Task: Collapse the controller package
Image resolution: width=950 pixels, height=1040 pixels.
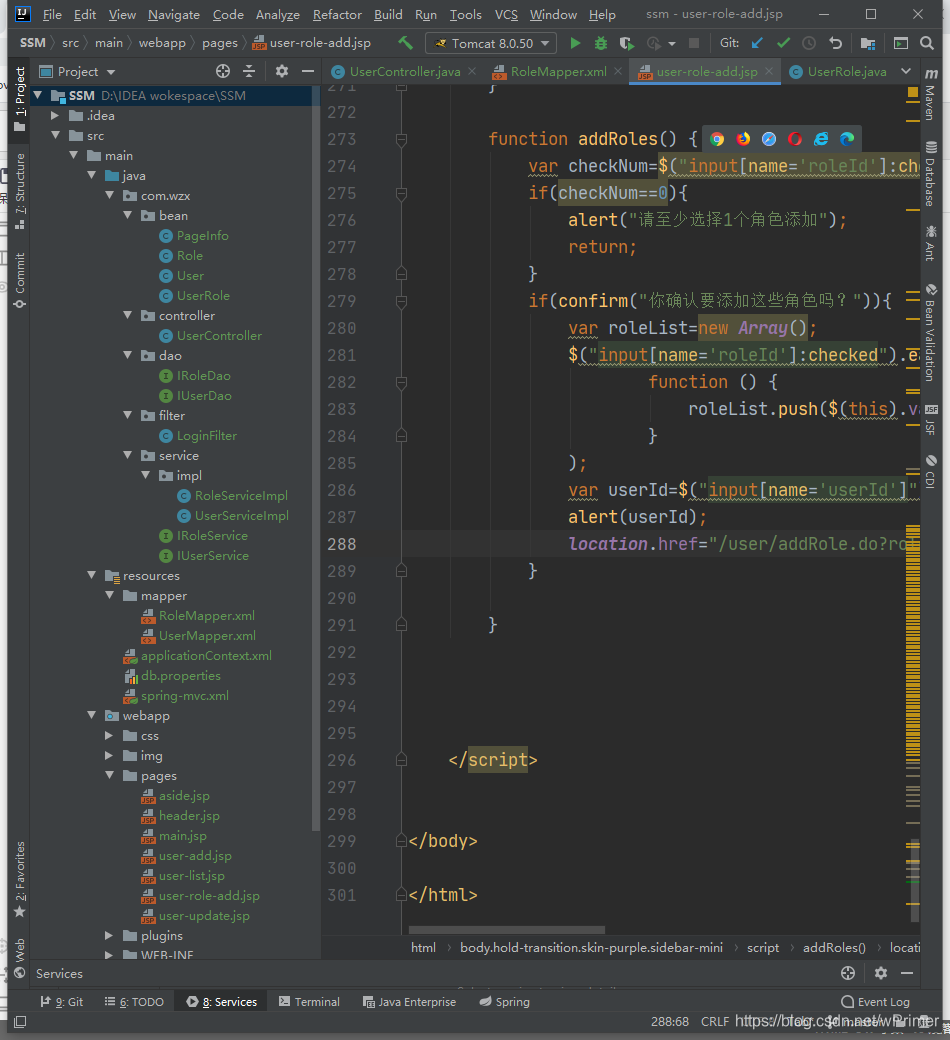Action: [x=127, y=316]
